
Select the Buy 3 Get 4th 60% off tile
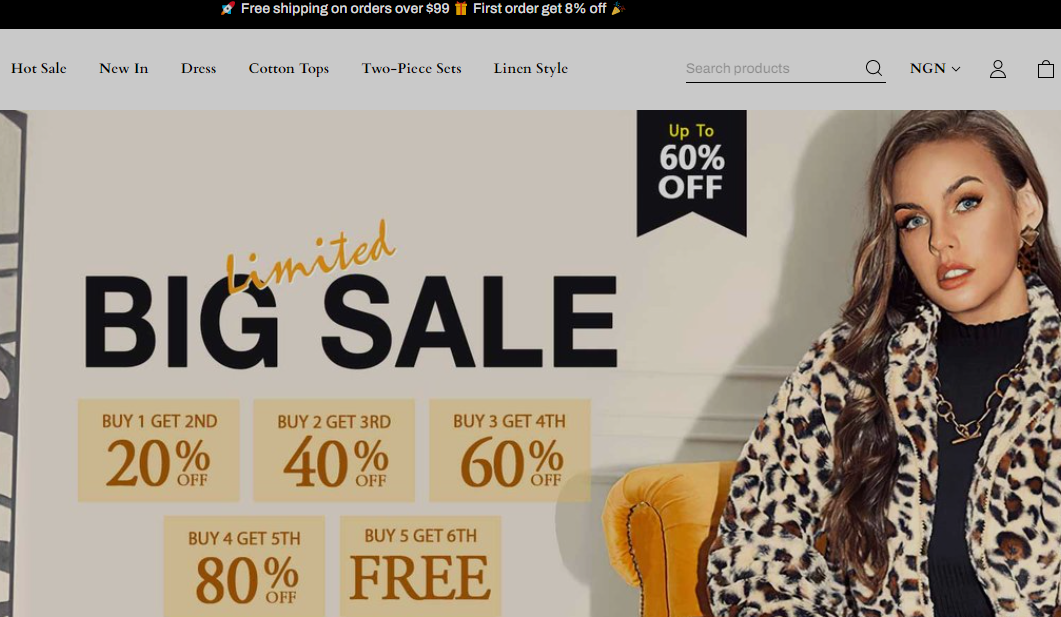[510, 451]
